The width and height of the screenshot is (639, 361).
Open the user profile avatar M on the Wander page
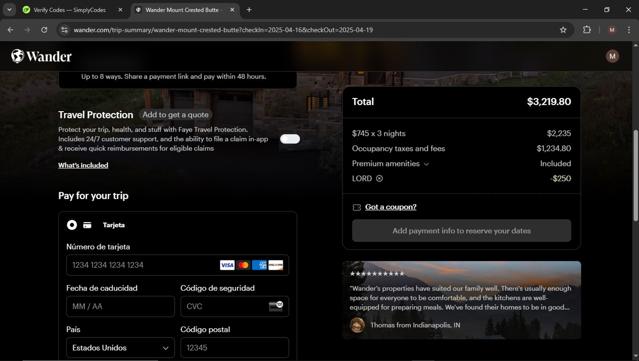click(612, 56)
